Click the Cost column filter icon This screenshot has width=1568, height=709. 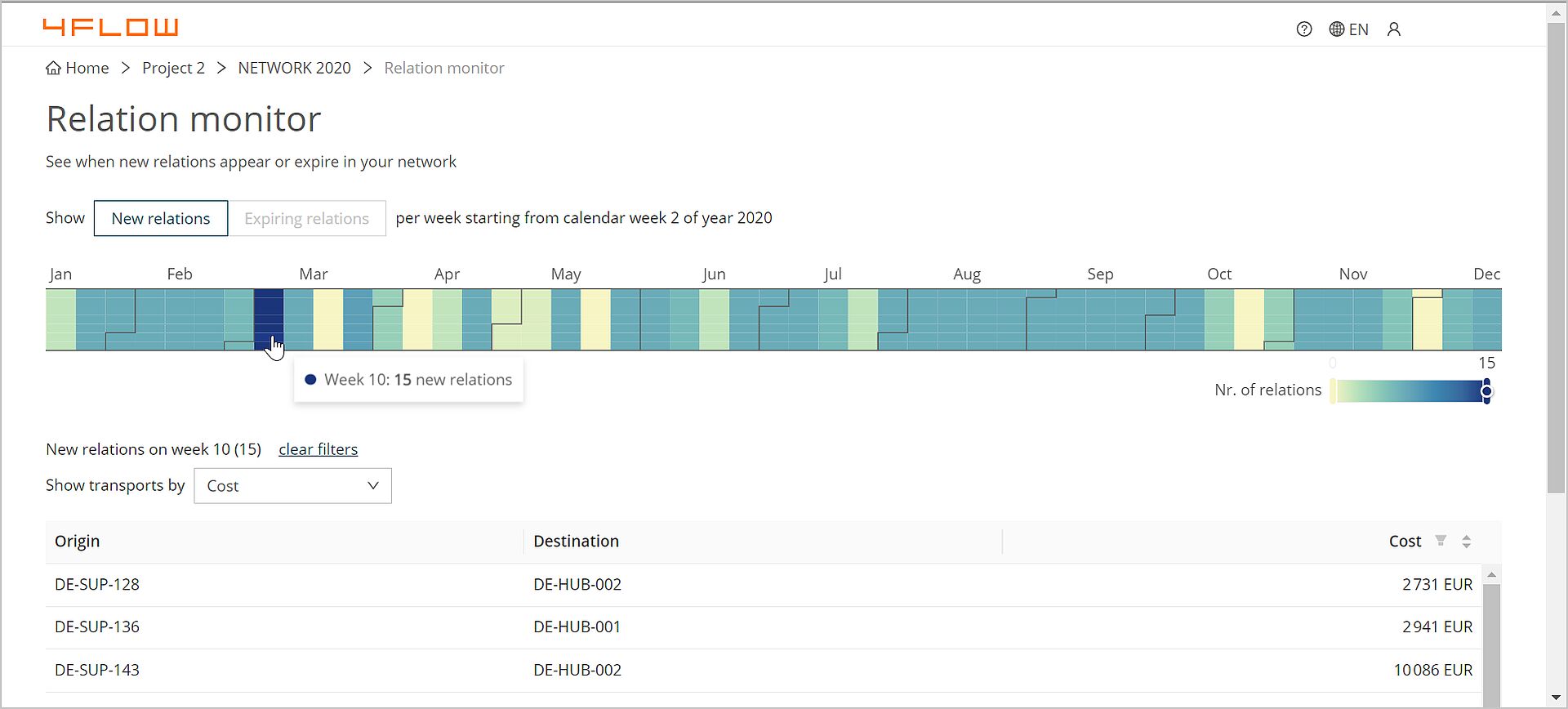[1441, 541]
